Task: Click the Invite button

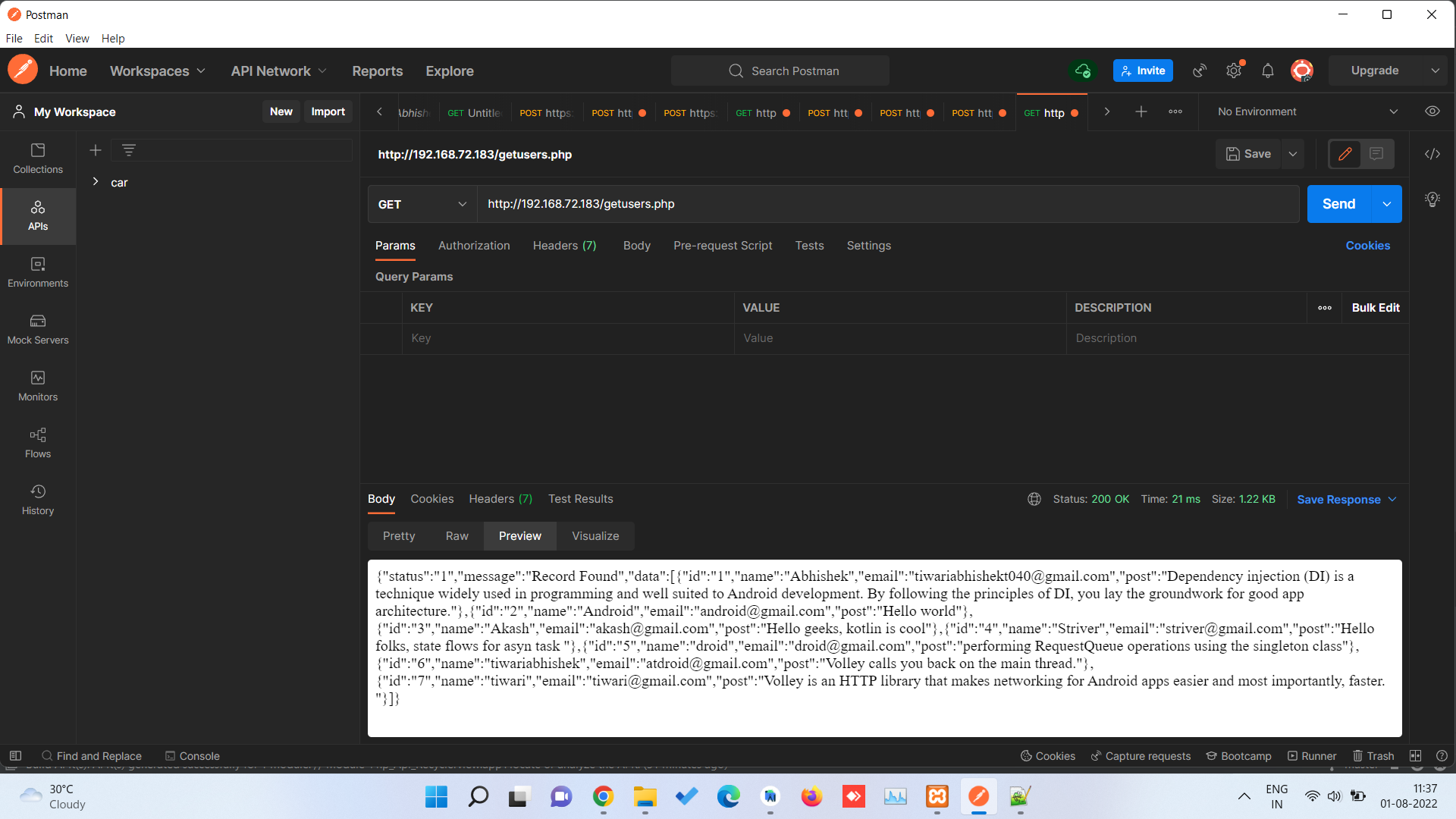Action: pos(1143,71)
